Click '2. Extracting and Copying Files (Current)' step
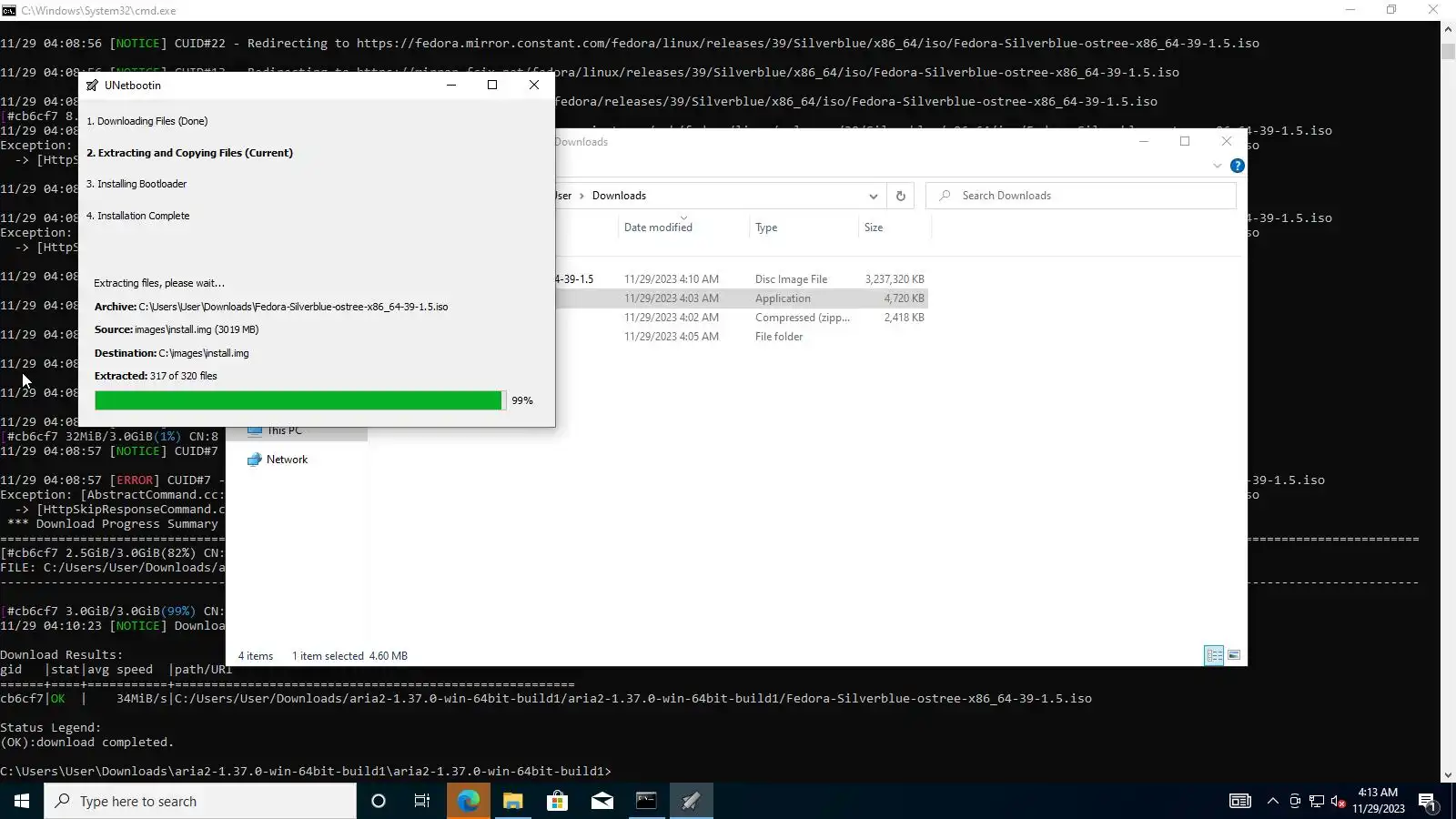 190,153
